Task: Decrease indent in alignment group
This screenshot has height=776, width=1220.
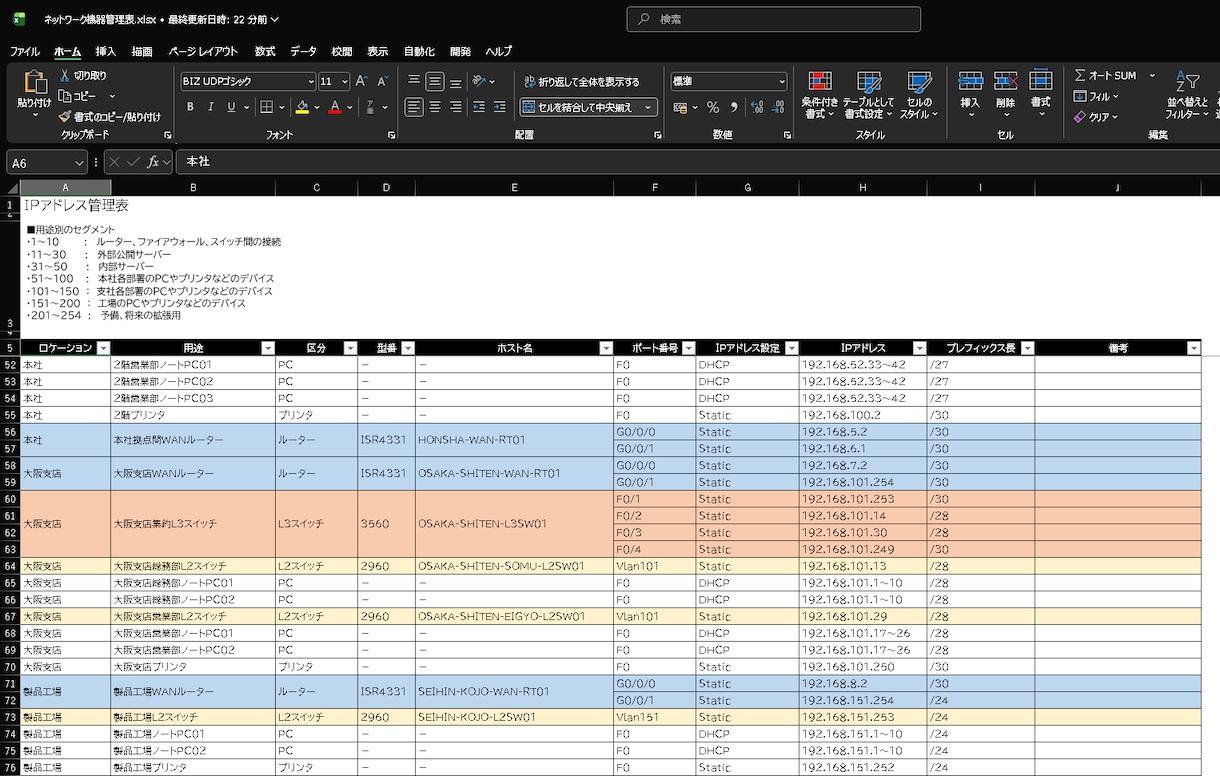Action: pyautogui.click(x=478, y=107)
